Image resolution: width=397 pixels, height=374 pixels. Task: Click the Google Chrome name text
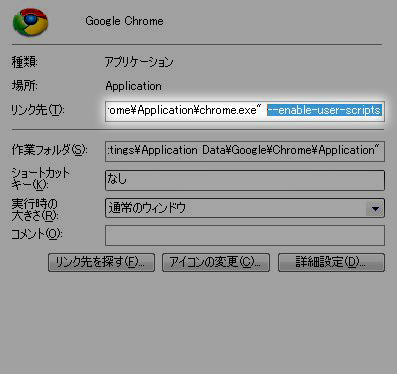(x=124, y=21)
